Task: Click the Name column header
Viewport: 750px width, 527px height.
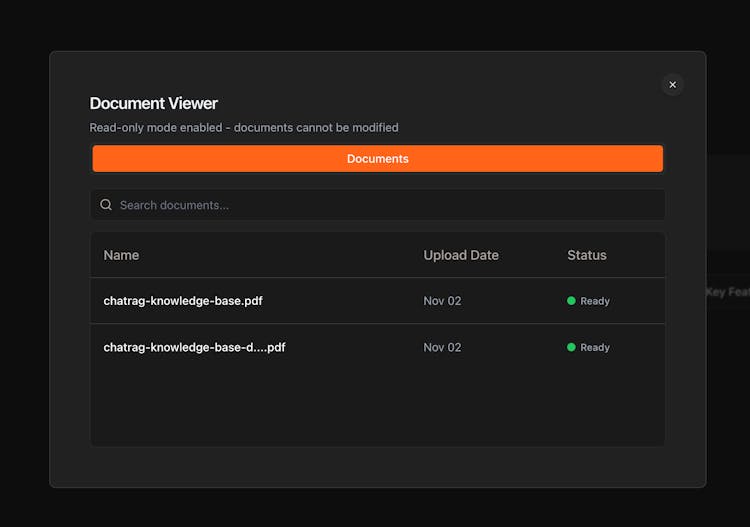Action: tap(121, 255)
